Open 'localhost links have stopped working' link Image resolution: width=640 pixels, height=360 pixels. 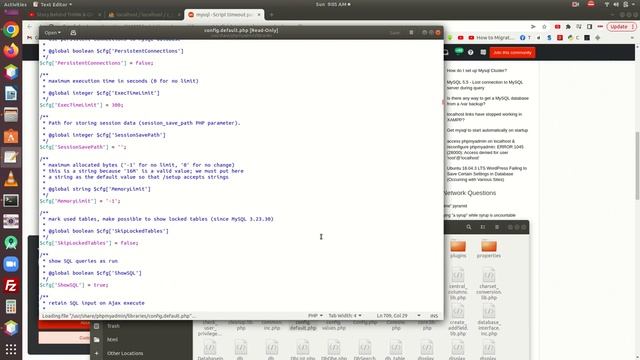(x=484, y=117)
